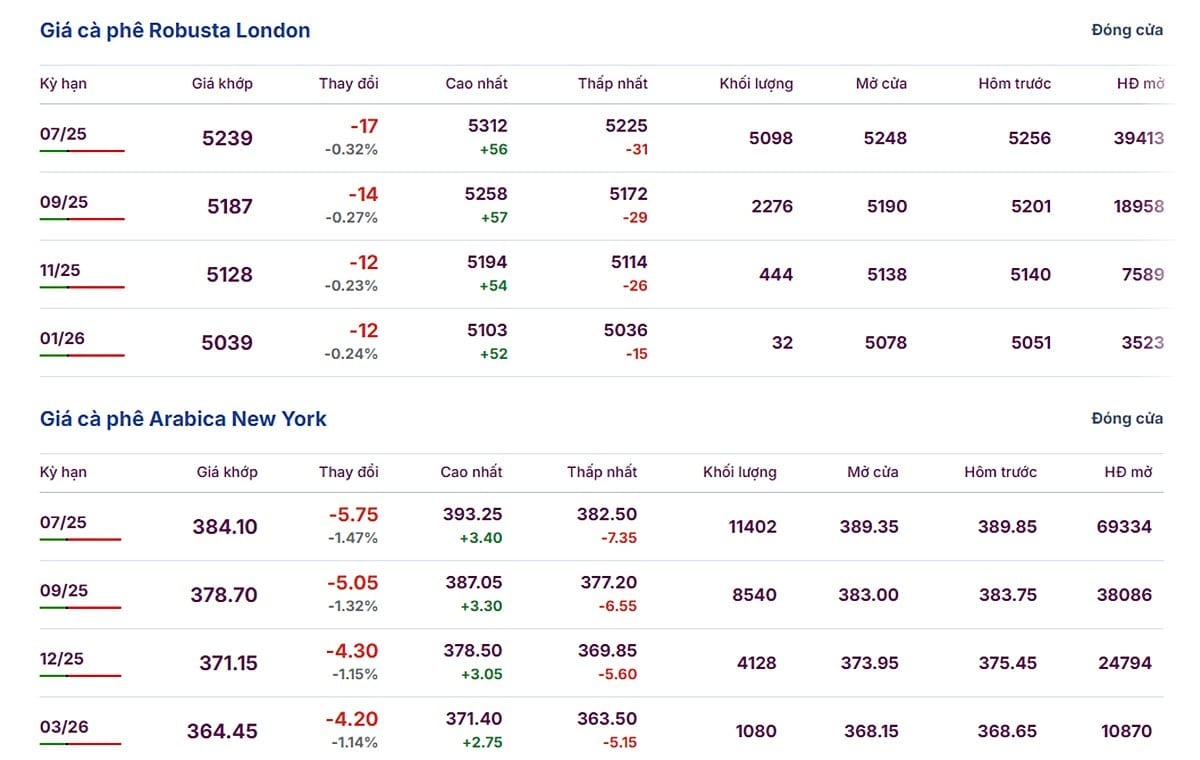Click the Arabica HĐ mở column header
The image size is (1200, 760).
click(1127, 472)
